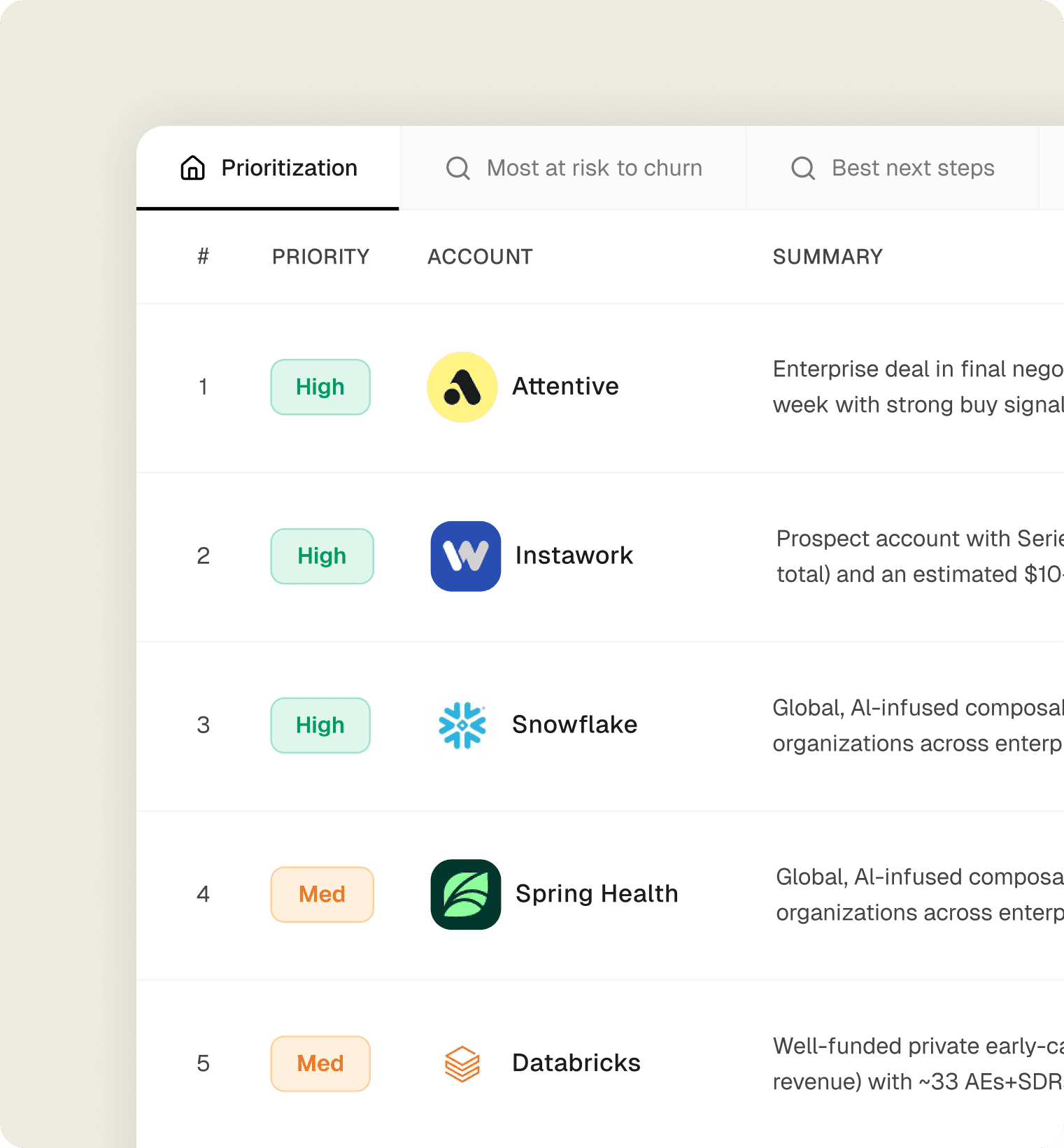Open the summary starting 'Well-funded private'
Image resolution: width=1064 pixels, height=1148 pixels.
[918, 1064]
